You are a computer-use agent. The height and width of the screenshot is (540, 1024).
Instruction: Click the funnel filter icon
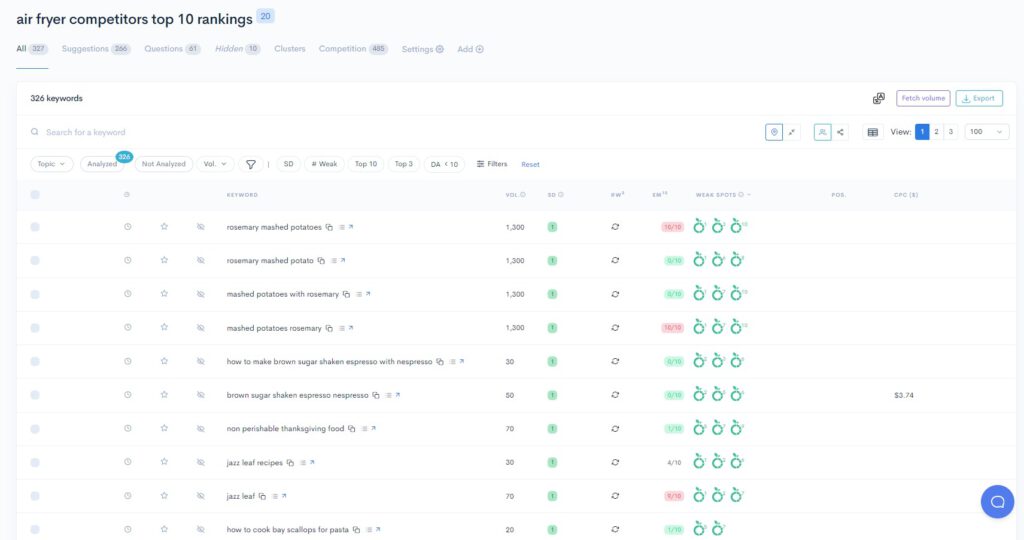point(251,164)
